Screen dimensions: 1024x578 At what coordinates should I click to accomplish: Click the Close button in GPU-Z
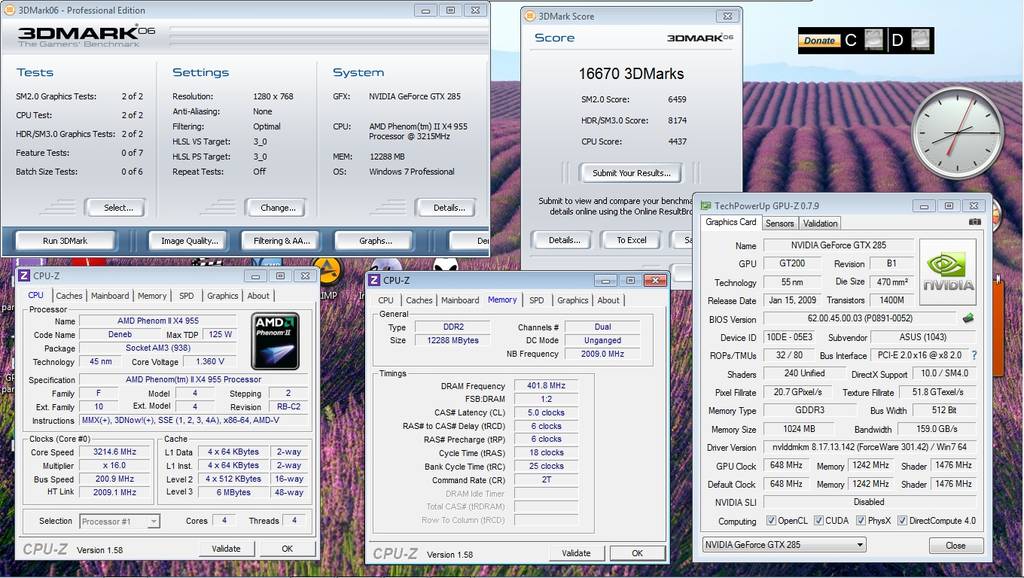click(955, 545)
